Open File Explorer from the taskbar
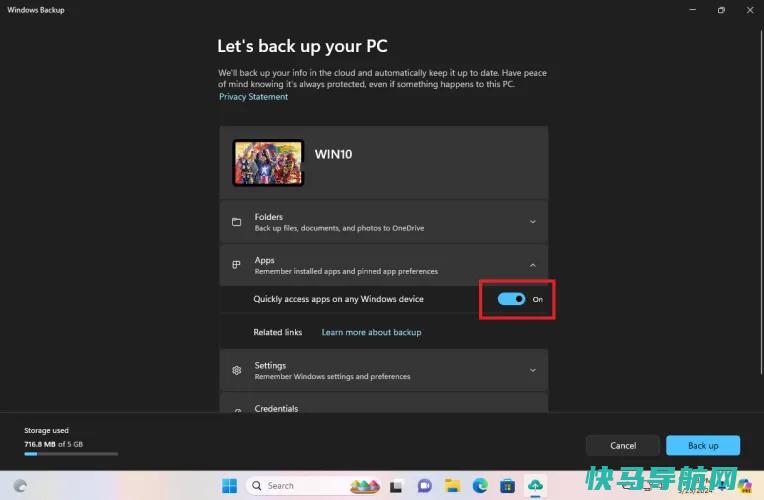 (452, 485)
